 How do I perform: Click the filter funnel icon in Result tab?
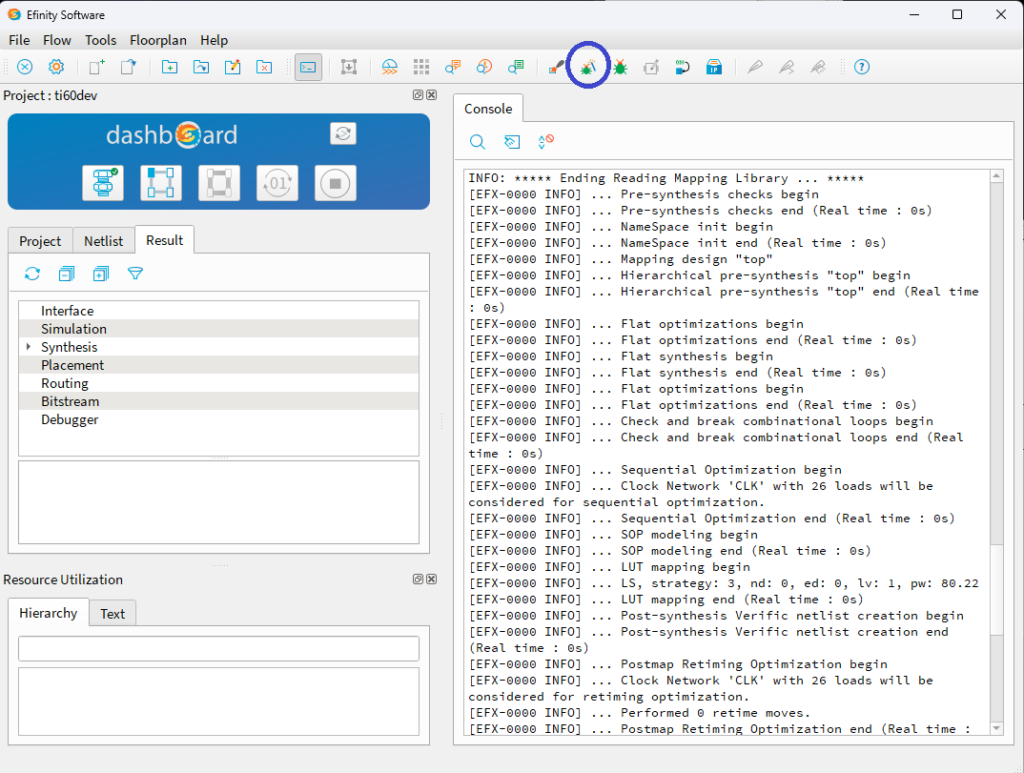tap(135, 274)
